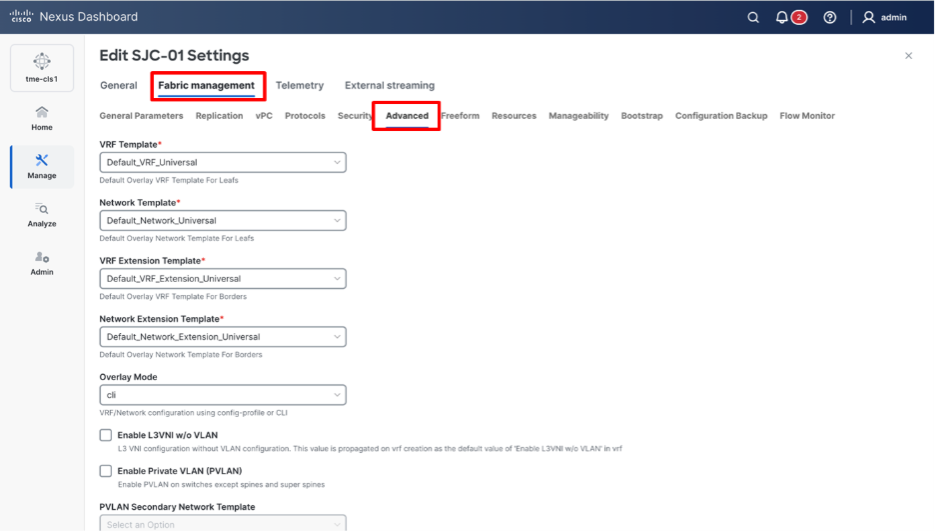Image resolution: width=936 pixels, height=532 pixels.
Task: Open PVLAN Secondary Network Template dropdown
Action: click(223, 523)
